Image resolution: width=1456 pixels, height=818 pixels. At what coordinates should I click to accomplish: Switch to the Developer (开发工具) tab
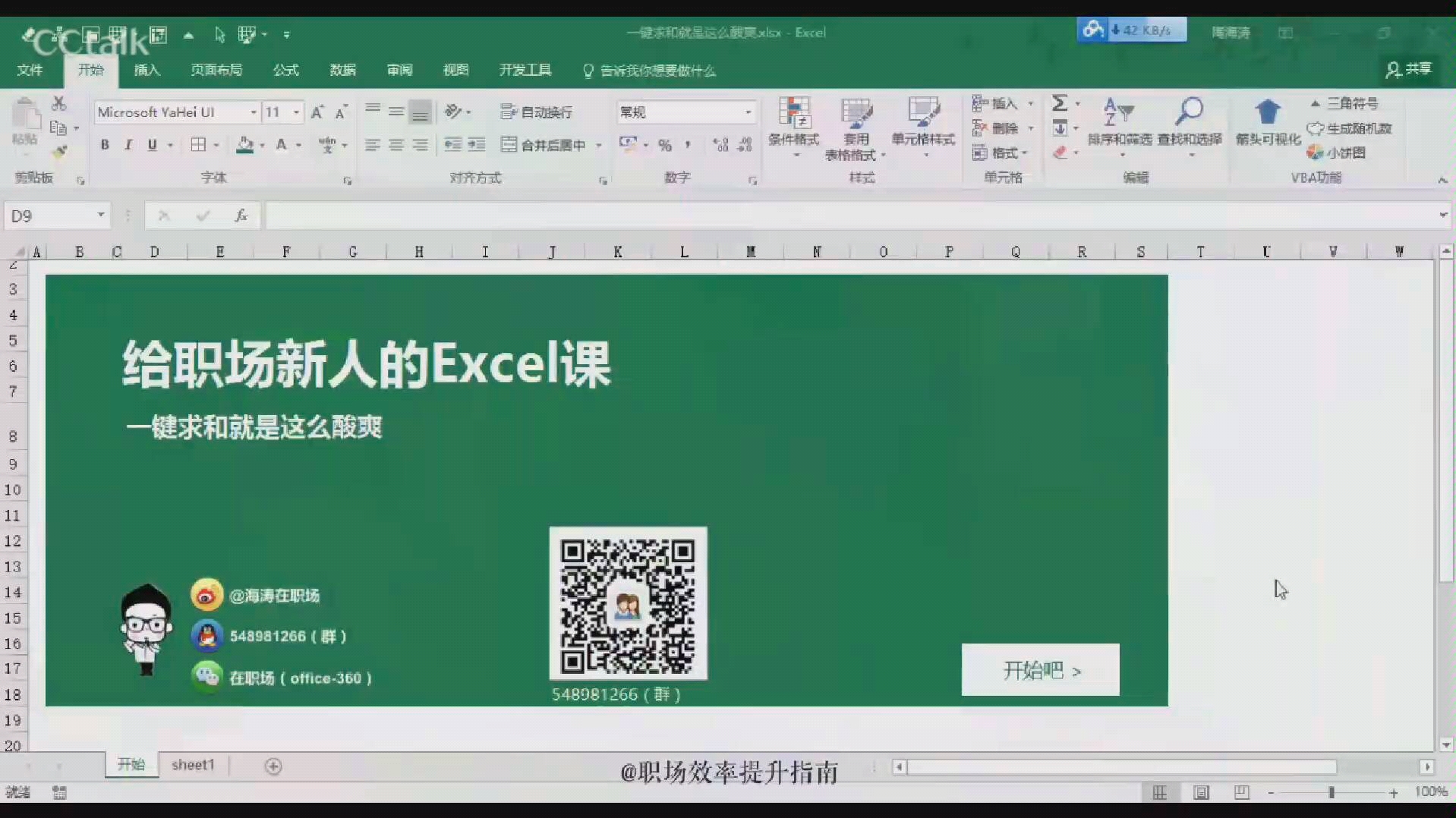525,70
